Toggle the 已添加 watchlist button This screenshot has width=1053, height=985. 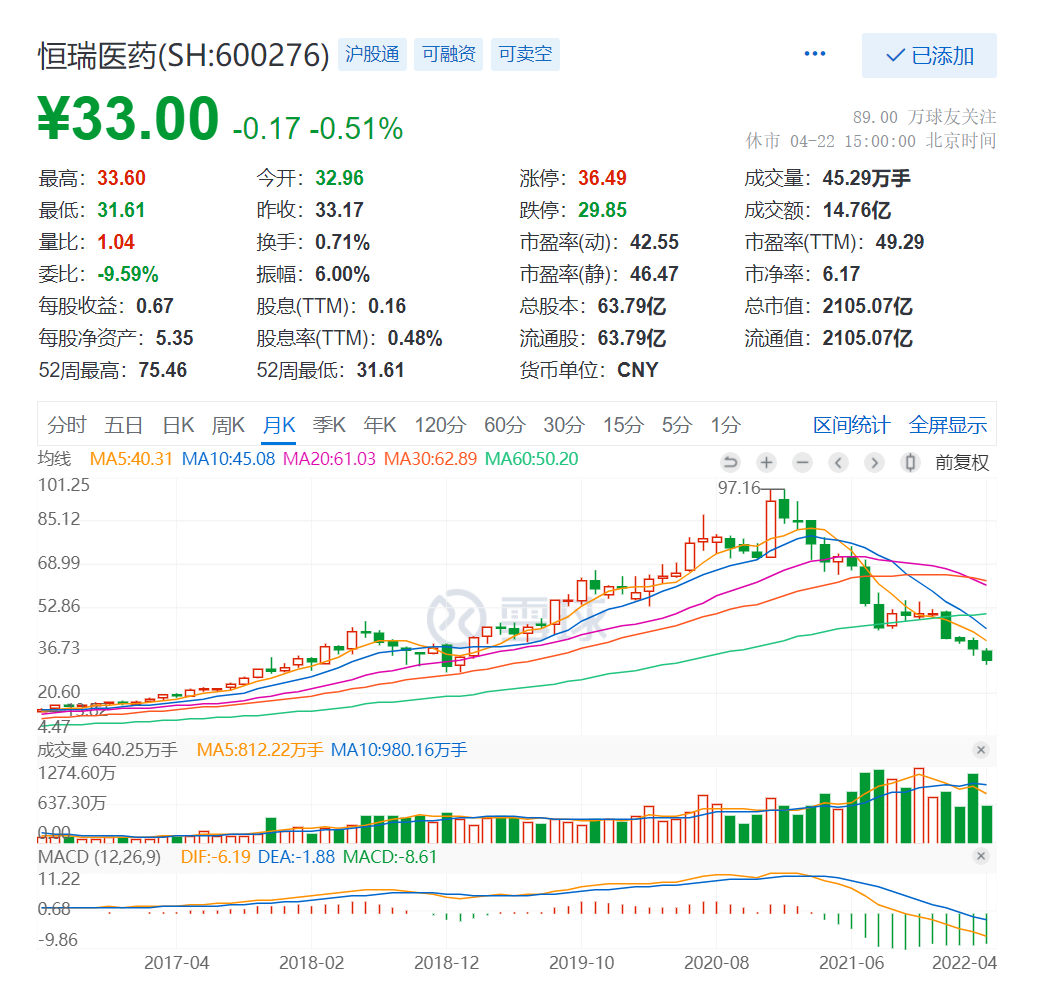pos(929,55)
